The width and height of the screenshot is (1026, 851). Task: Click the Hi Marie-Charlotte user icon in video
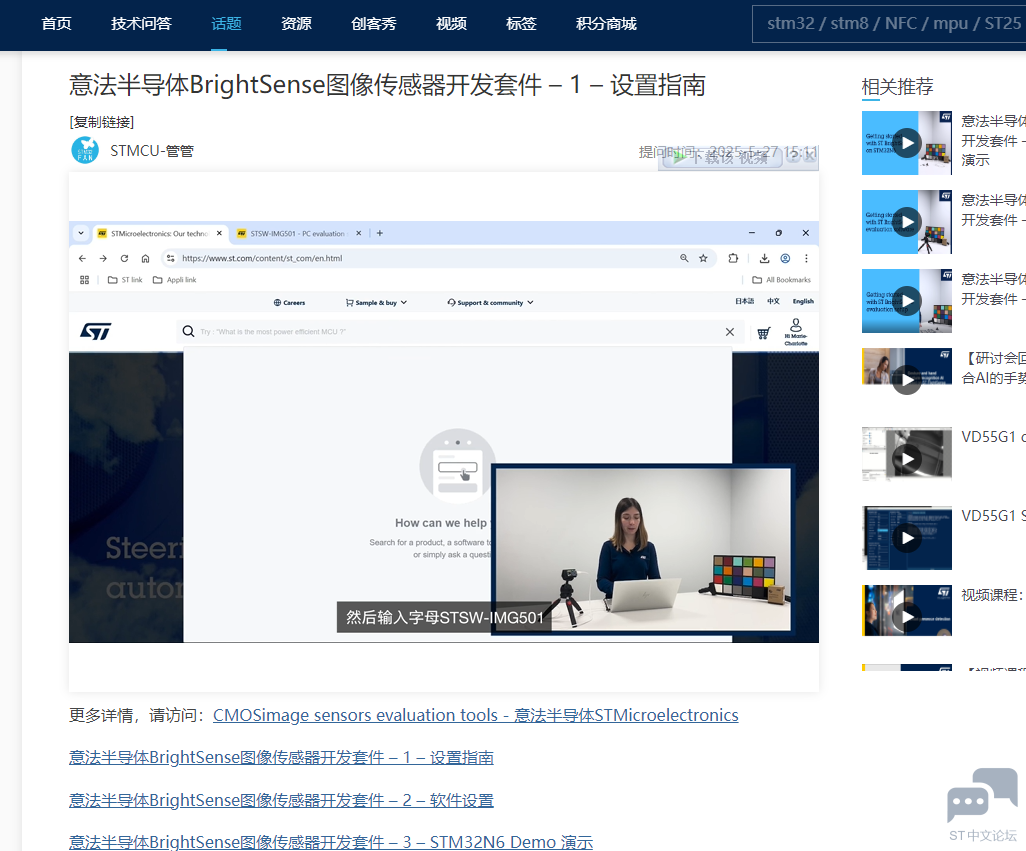point(796,332)
